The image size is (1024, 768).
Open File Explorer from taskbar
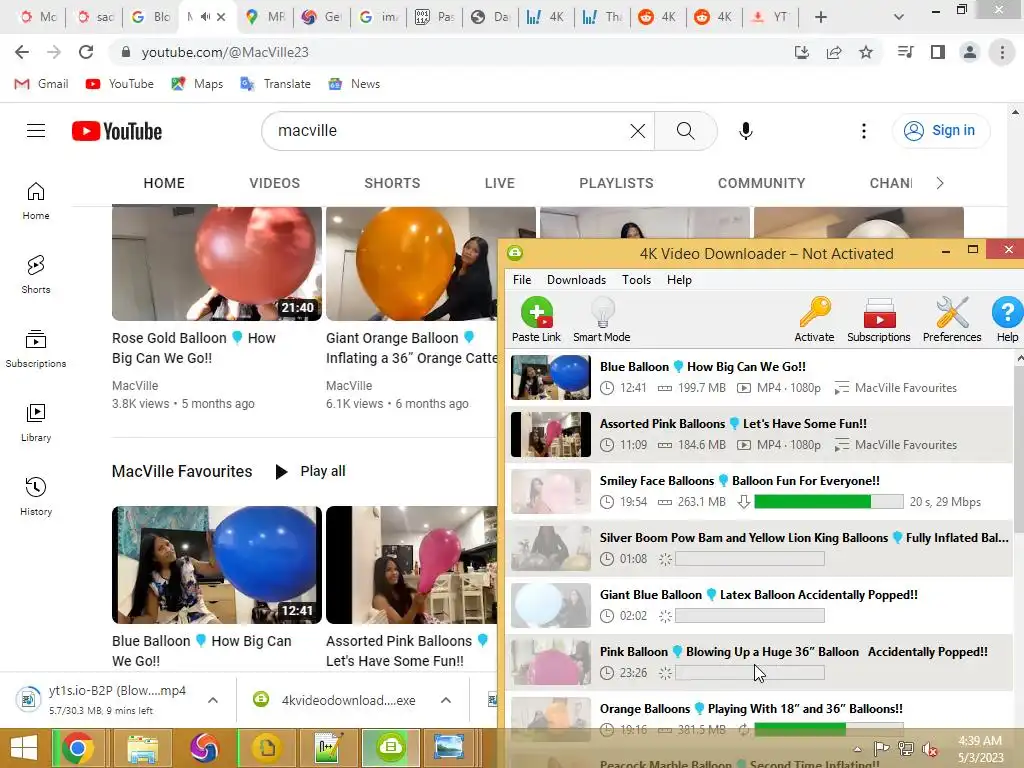142,748
